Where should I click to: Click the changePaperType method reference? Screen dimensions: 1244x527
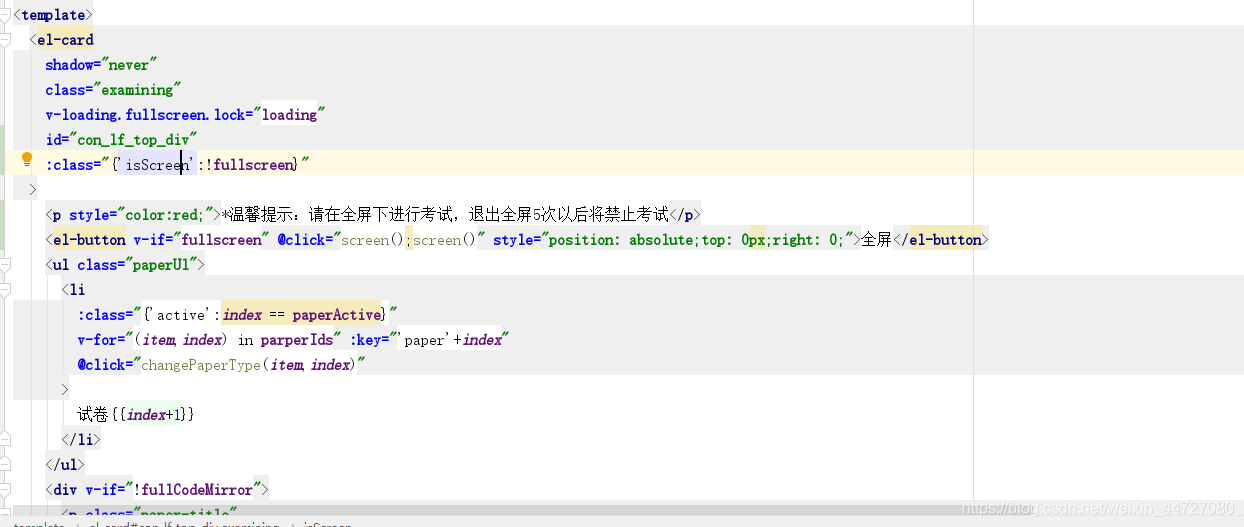click(200, 365)
